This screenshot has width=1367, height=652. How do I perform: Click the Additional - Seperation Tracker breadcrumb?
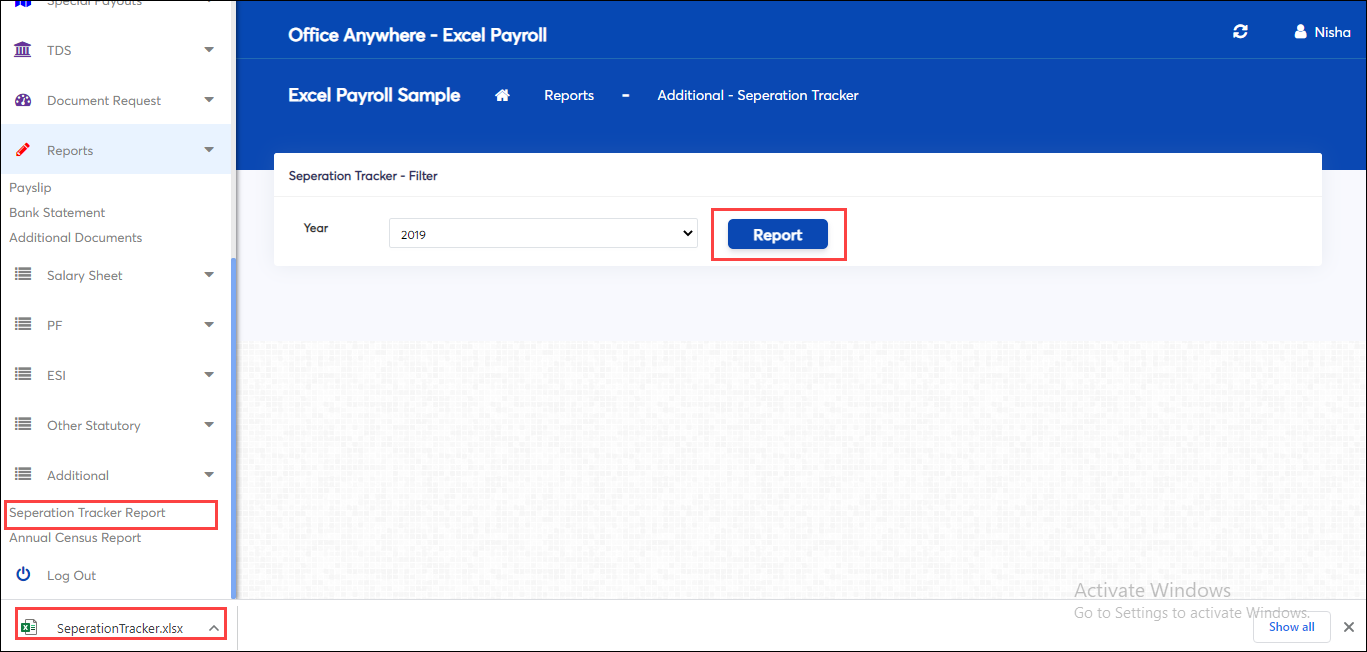(x=758, y=96)
